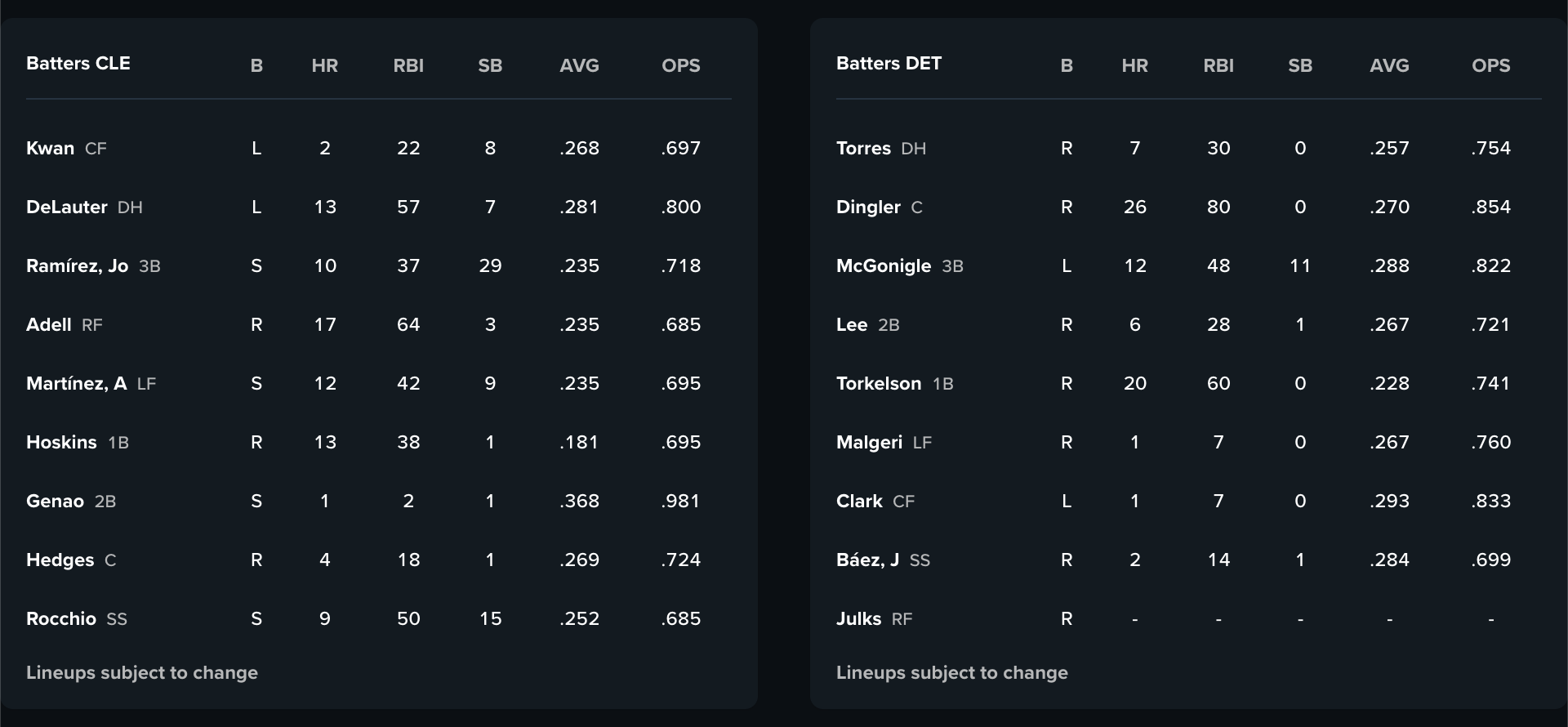The height and width of the screenshot is (727, 1568).
Task: Open Torkelson's player page
Action: tap(879, 383)
